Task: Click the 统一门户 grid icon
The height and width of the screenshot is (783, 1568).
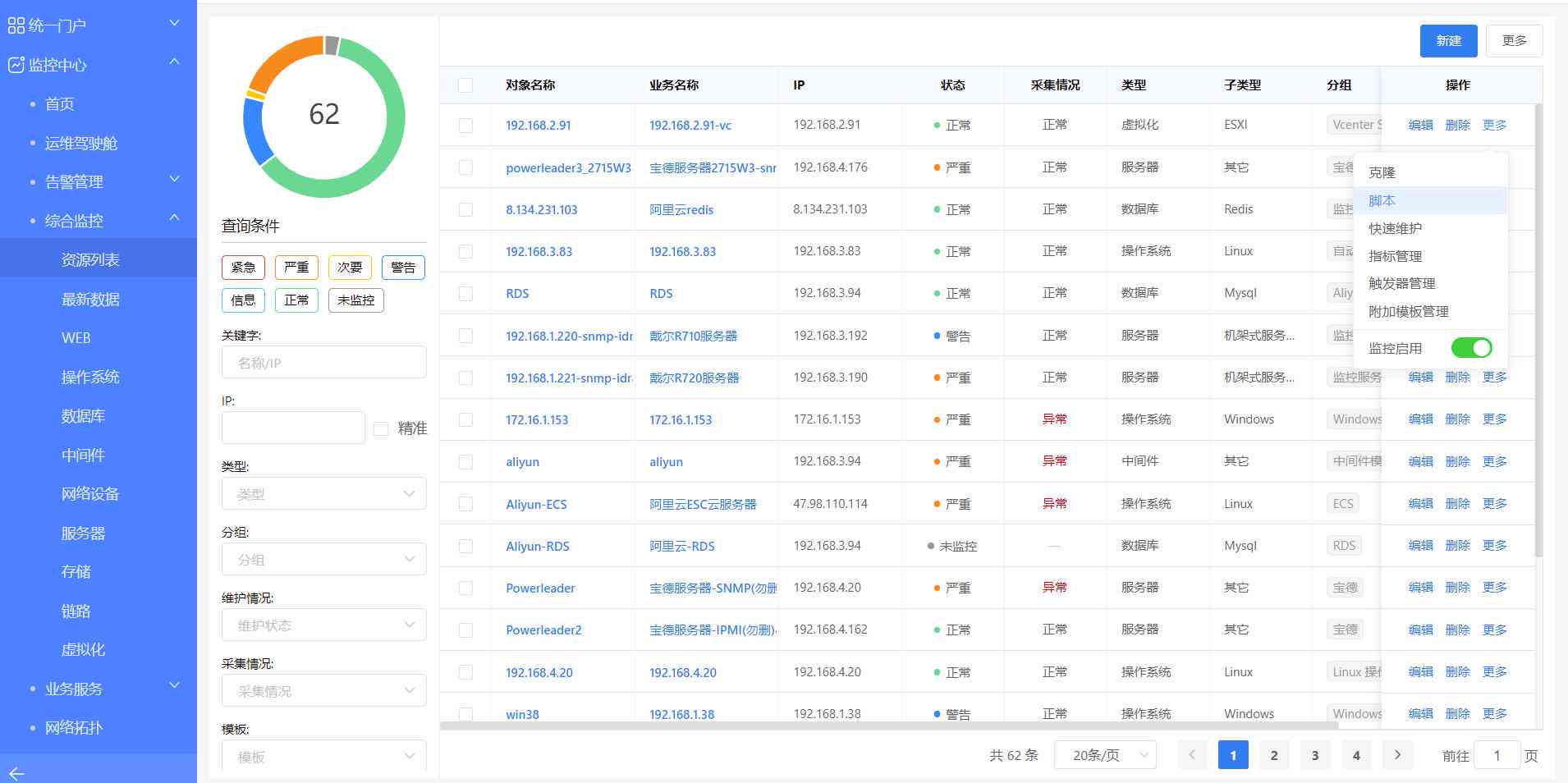Action: click(16, 26)
